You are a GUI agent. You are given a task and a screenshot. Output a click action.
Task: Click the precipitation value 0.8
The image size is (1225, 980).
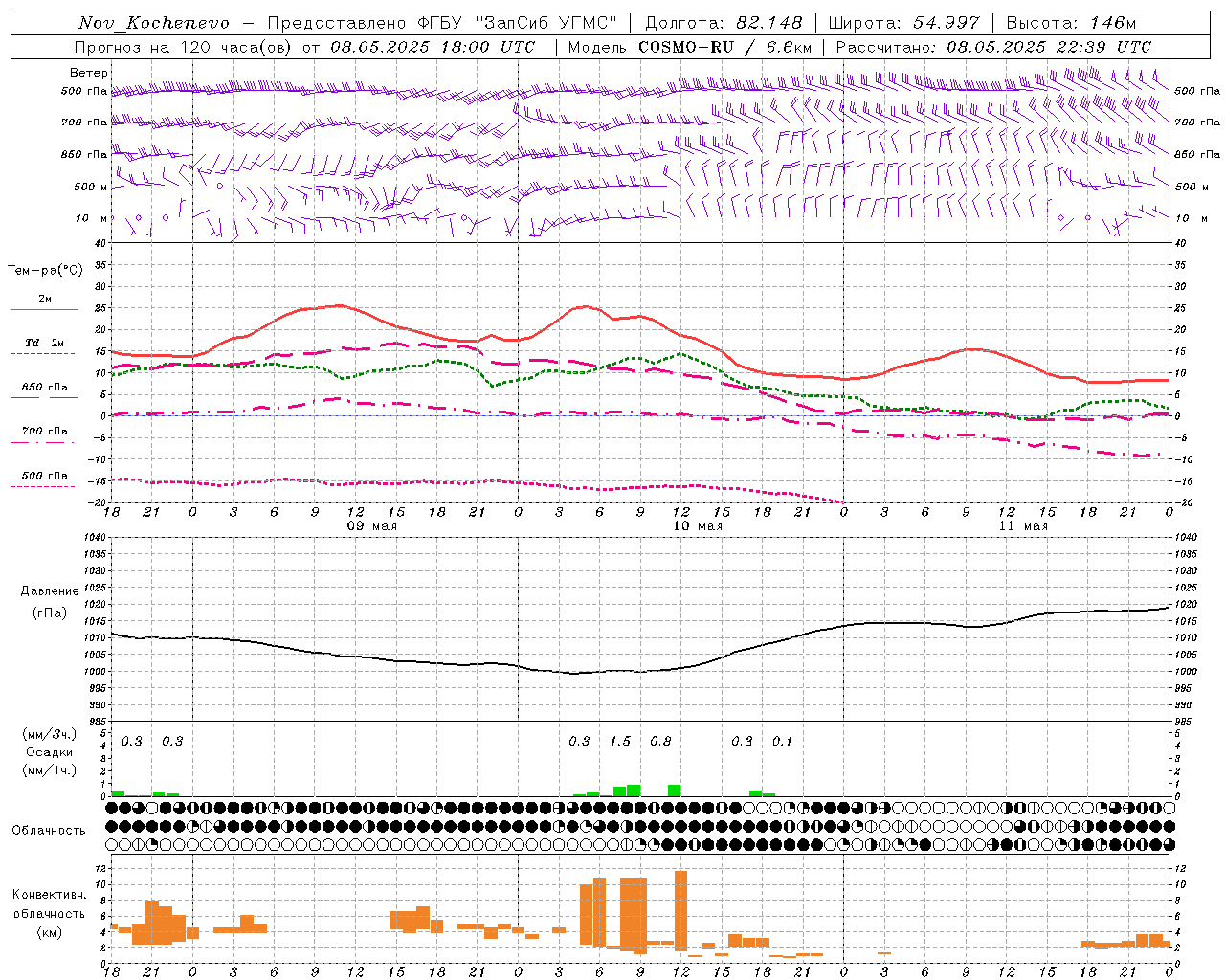pos(660,742)
